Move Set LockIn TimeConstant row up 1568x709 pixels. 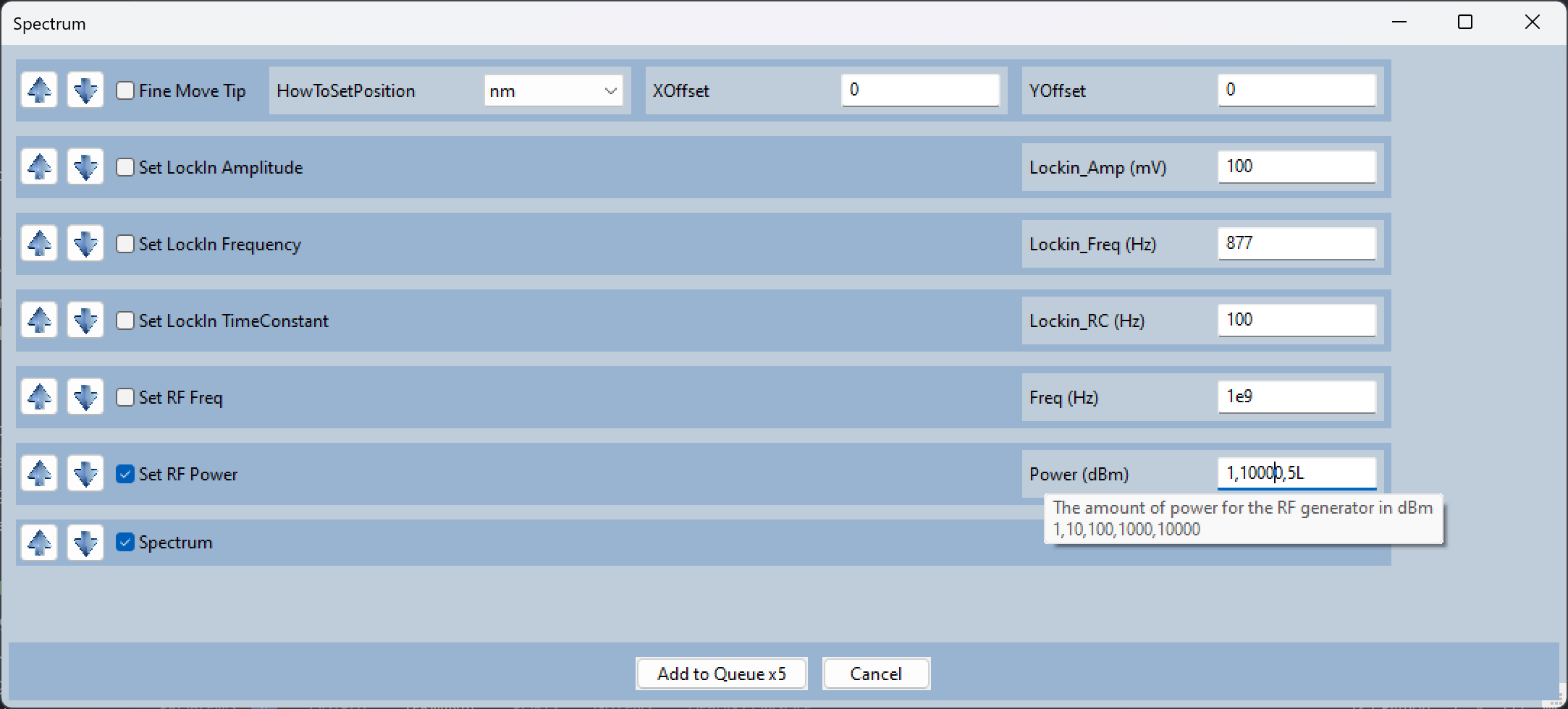click(x=39, y=320)
